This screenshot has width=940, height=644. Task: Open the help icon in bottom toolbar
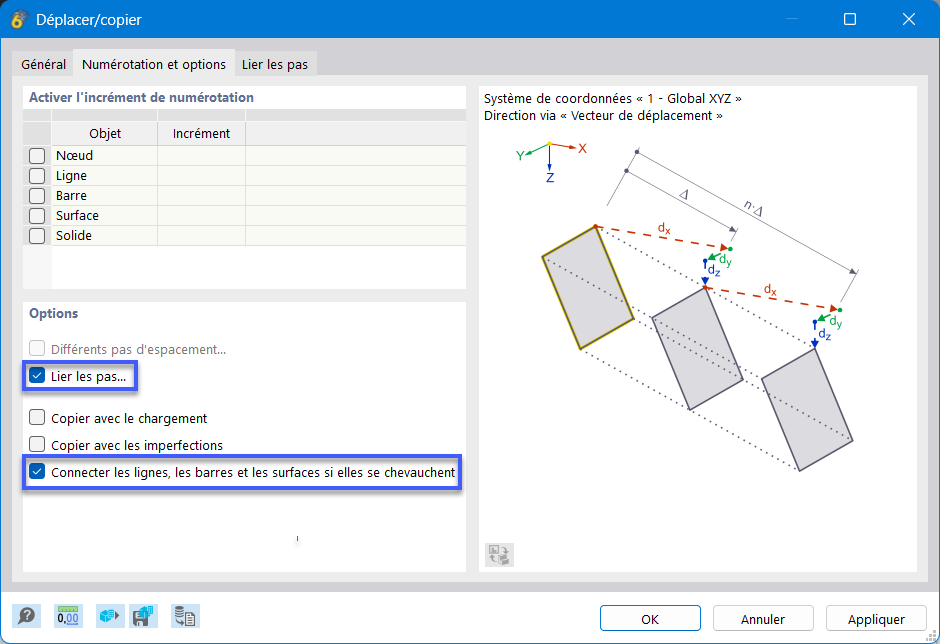tap(26, 616)
